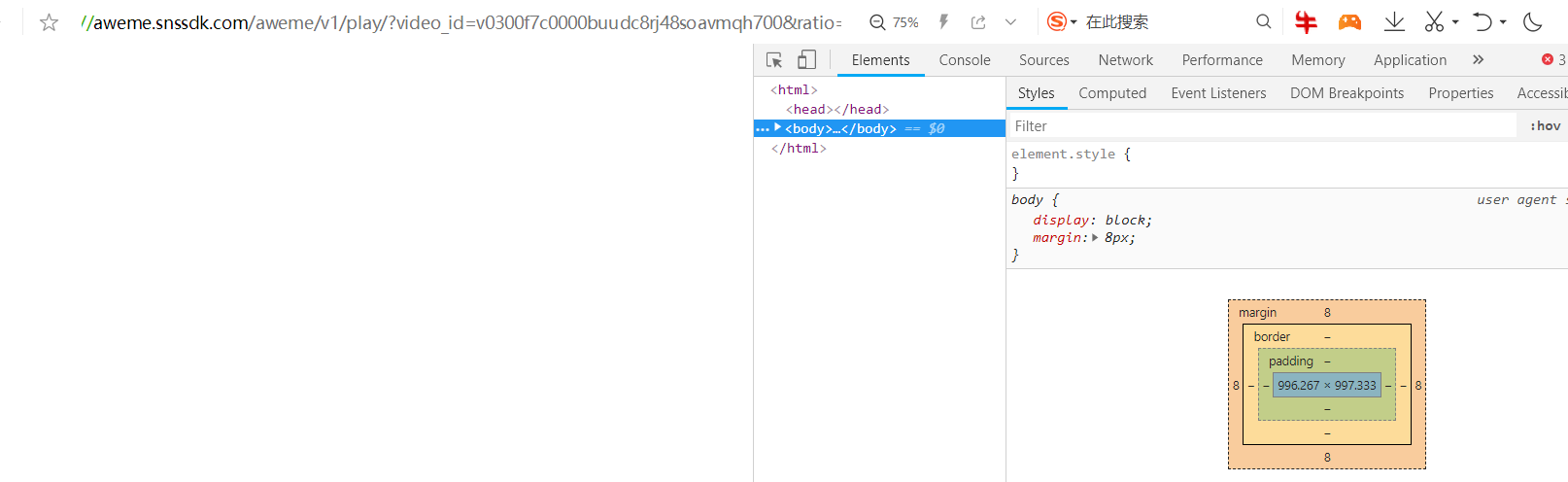Viewport: 1568px width, 482px height.
Task: Click the share page icon
Action: click(978, 22)
